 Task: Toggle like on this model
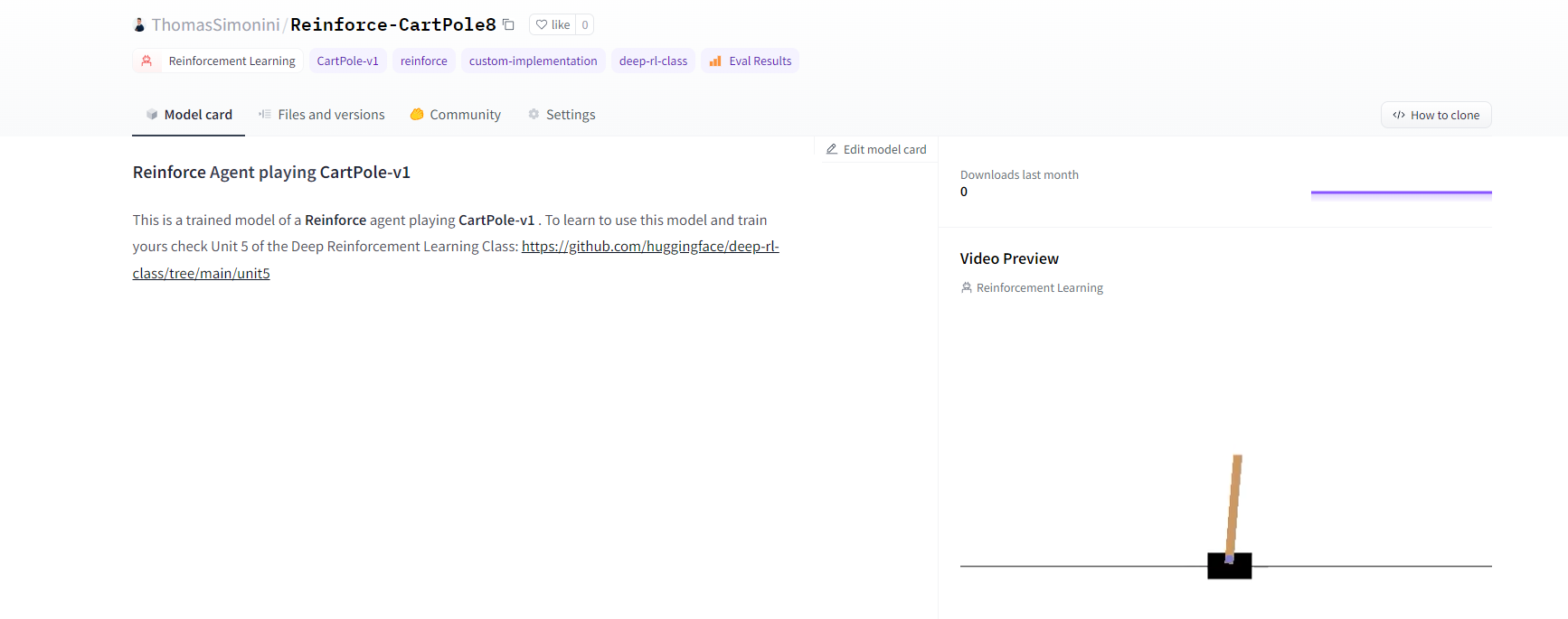(553, 25)
